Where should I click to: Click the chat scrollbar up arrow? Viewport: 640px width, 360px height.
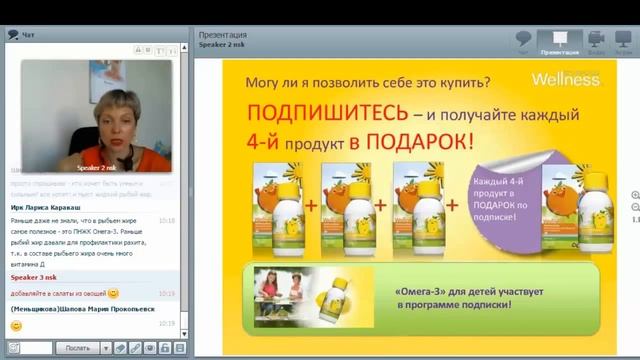(184, 48)
